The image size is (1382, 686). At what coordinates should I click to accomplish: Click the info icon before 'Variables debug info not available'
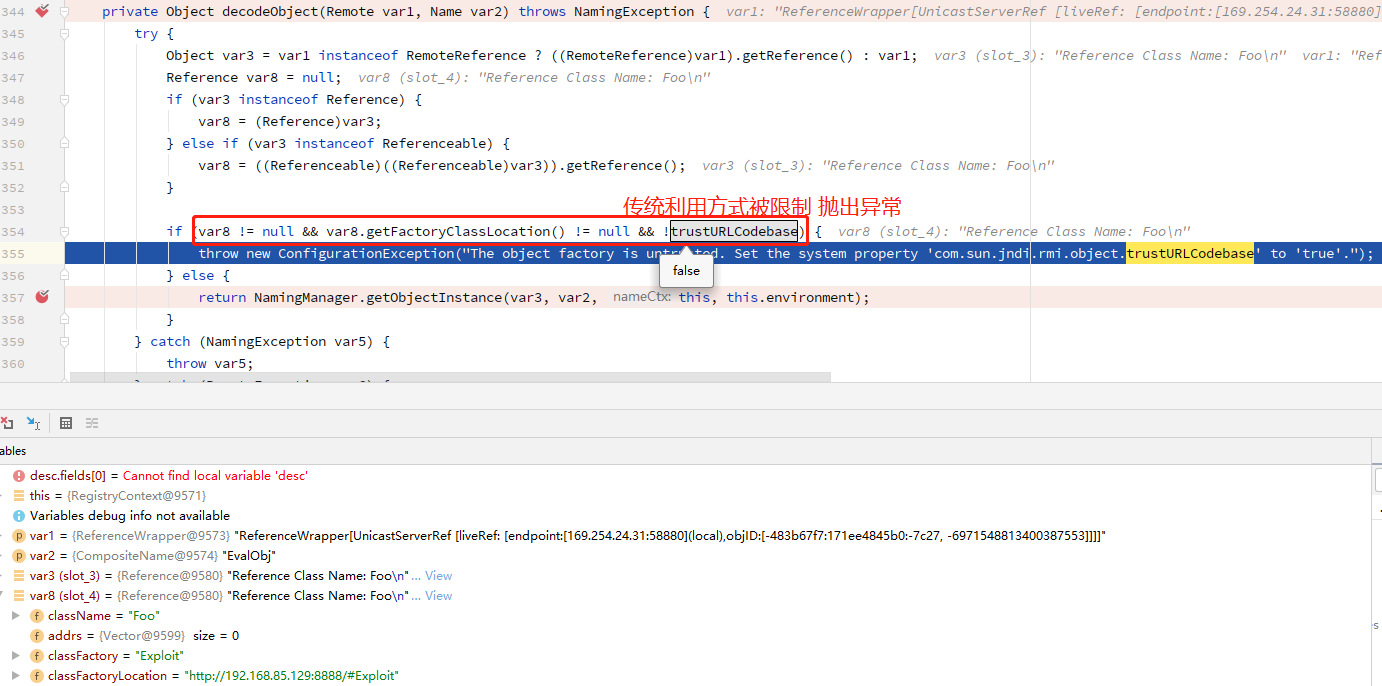[x=18, y=515]
